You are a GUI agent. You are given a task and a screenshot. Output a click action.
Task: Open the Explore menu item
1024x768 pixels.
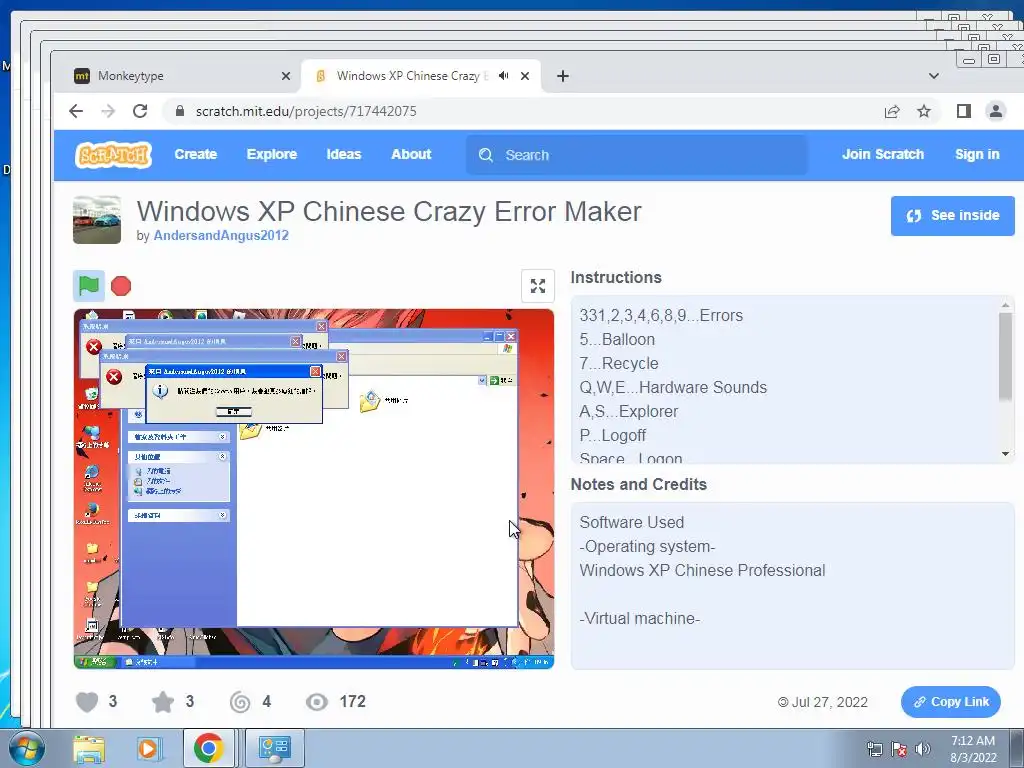pos(272,155)
